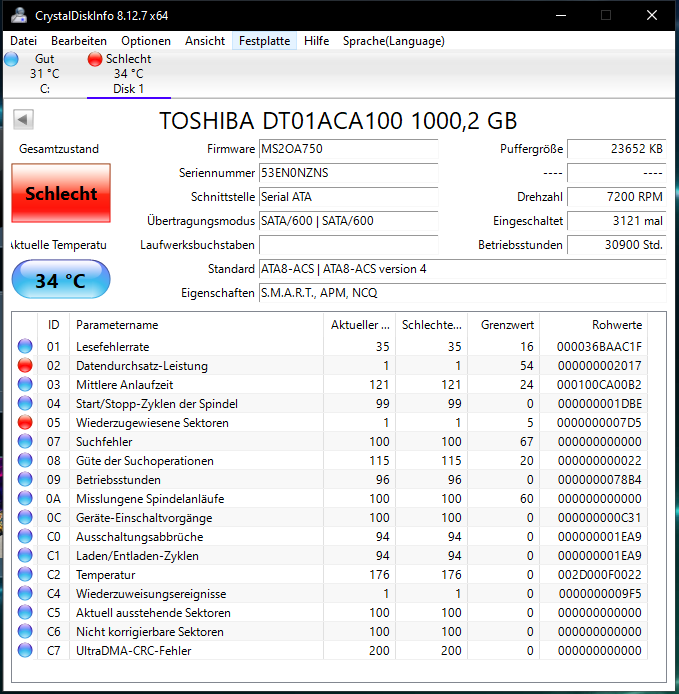Click the Grenzwert column header

504,325
